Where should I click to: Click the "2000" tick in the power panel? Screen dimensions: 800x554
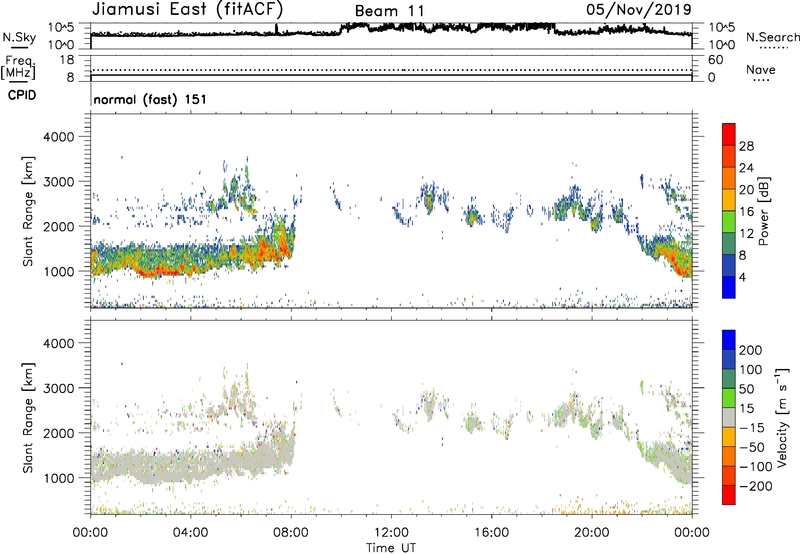(59, 226)
